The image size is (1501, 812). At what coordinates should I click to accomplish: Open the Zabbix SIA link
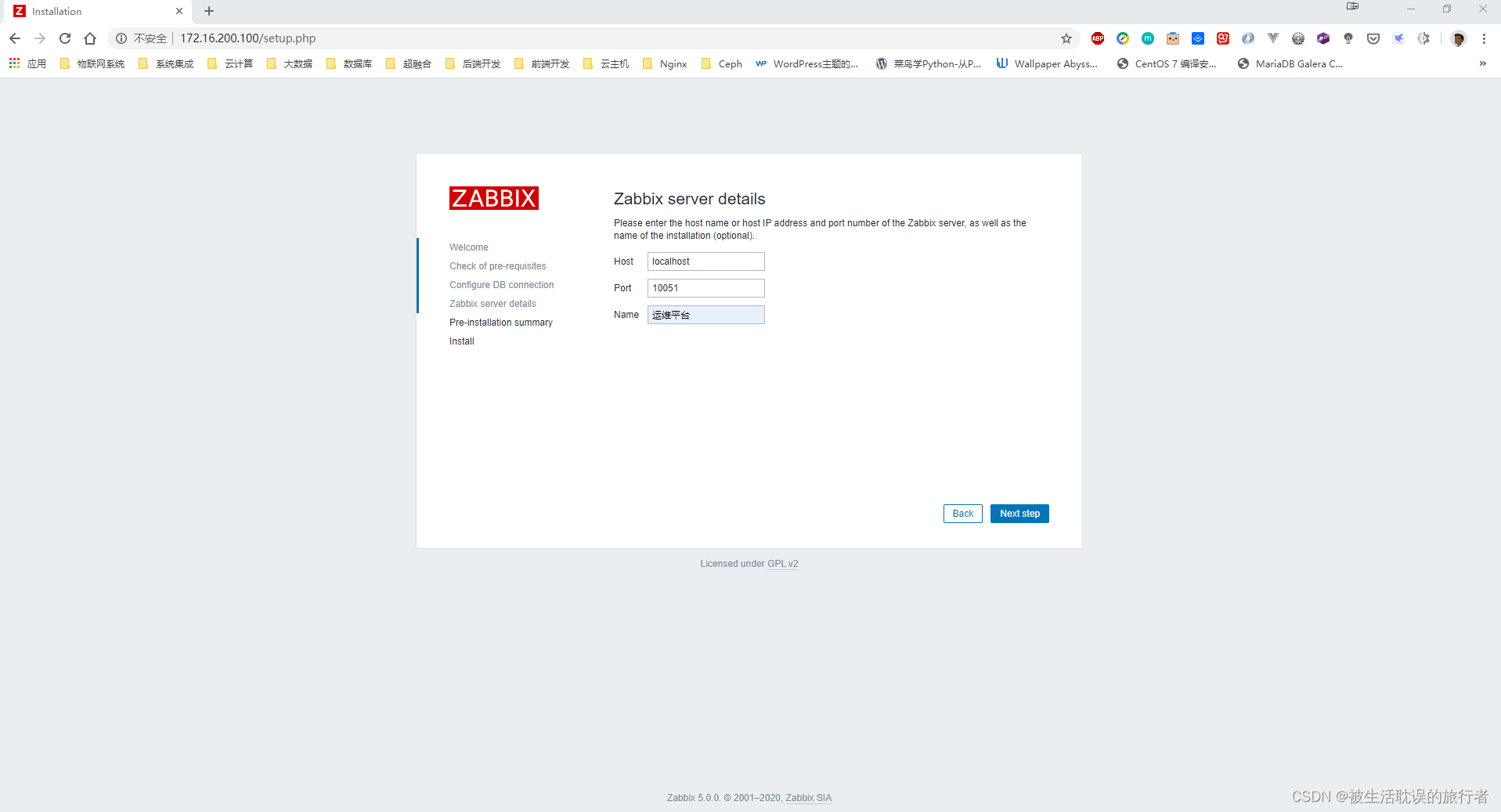(x=808, y=798)
